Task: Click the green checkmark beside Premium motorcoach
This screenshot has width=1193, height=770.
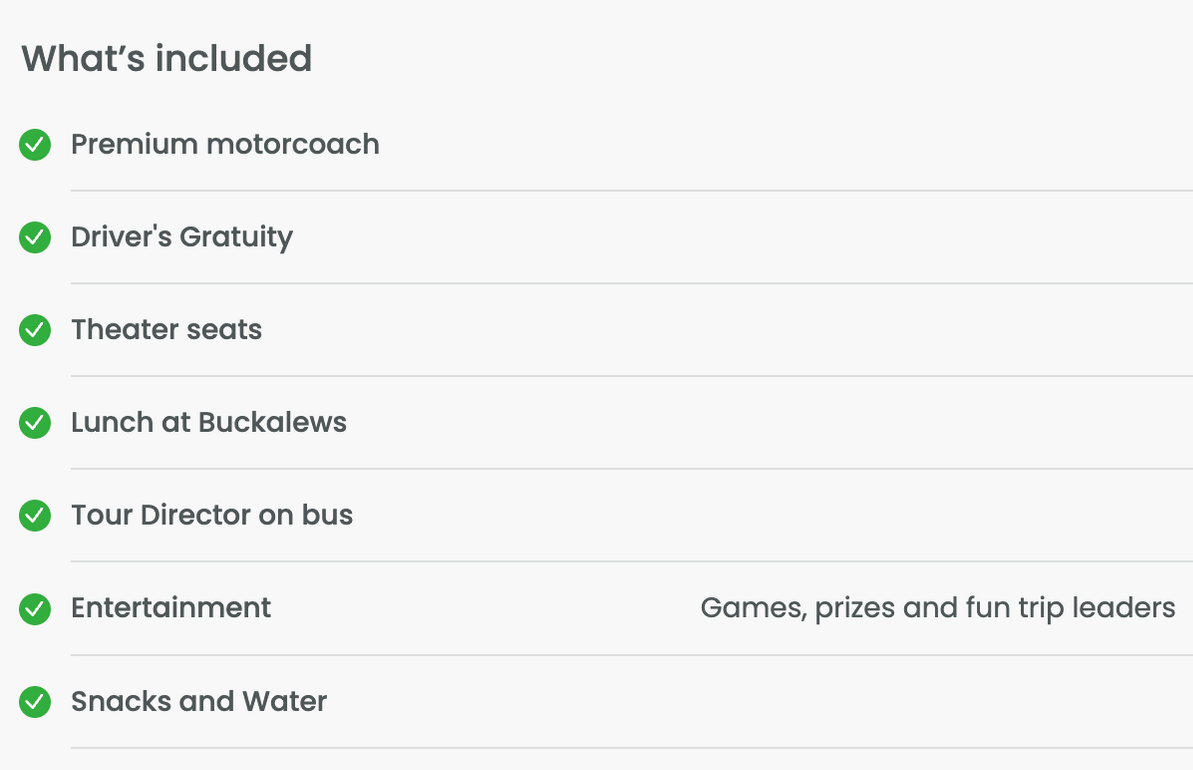Action: (x=35, y=145)
